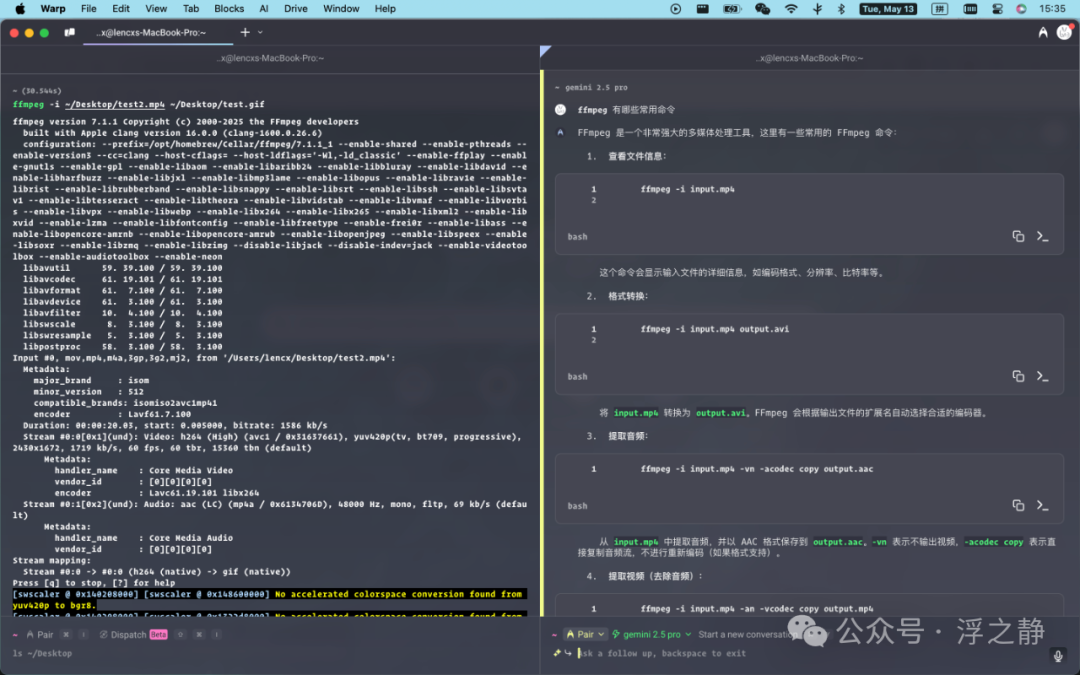Click the microphone voice input icon
Image resolution: width=1080 pixels, height=675 pixels.
tap(1058, 655)
